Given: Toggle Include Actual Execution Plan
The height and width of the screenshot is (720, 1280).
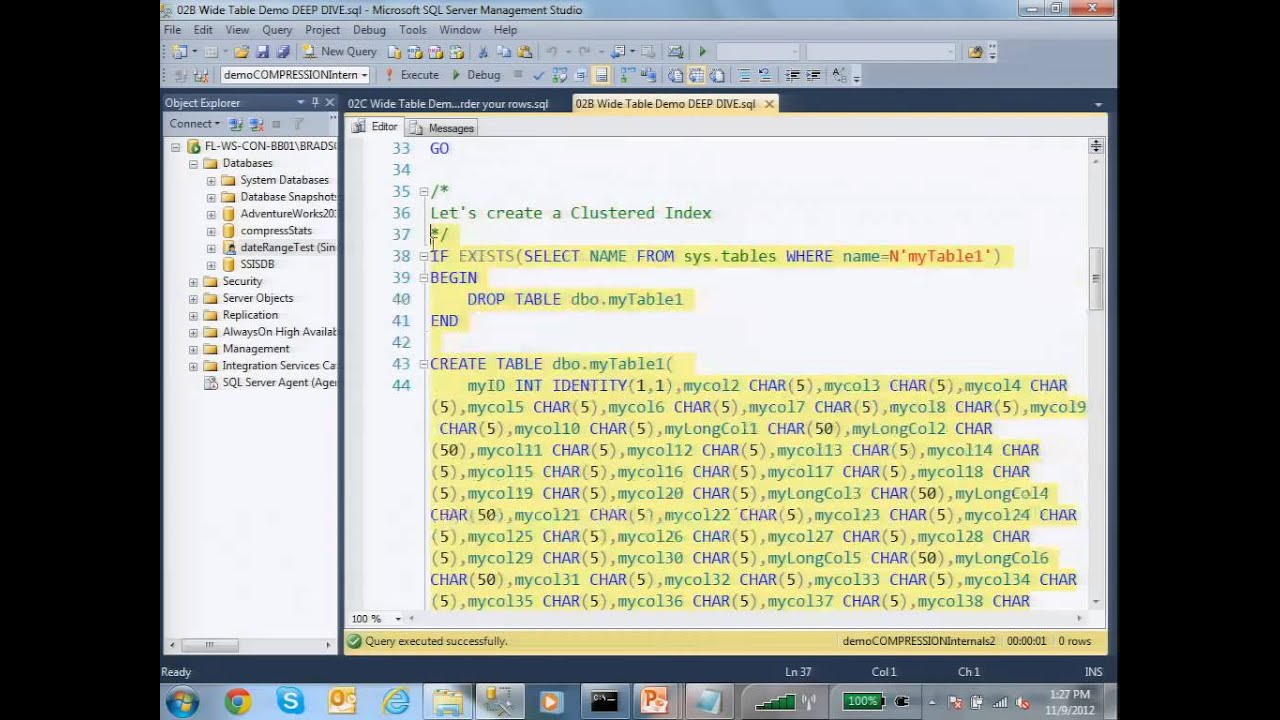Looking at the screenshot, I should (627, 75).
